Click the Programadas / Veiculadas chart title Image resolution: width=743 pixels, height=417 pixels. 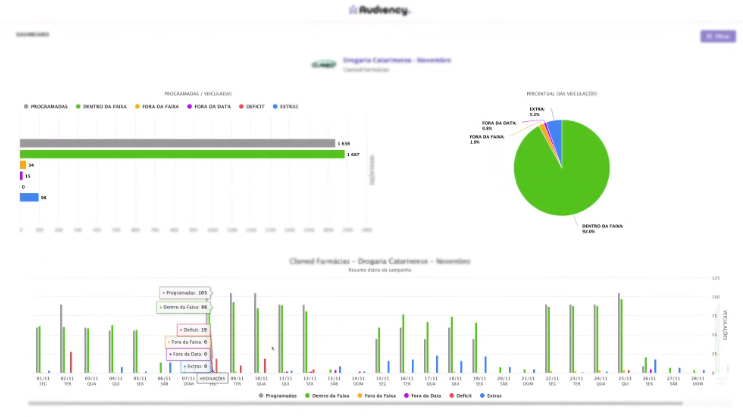tap(198, 94)
